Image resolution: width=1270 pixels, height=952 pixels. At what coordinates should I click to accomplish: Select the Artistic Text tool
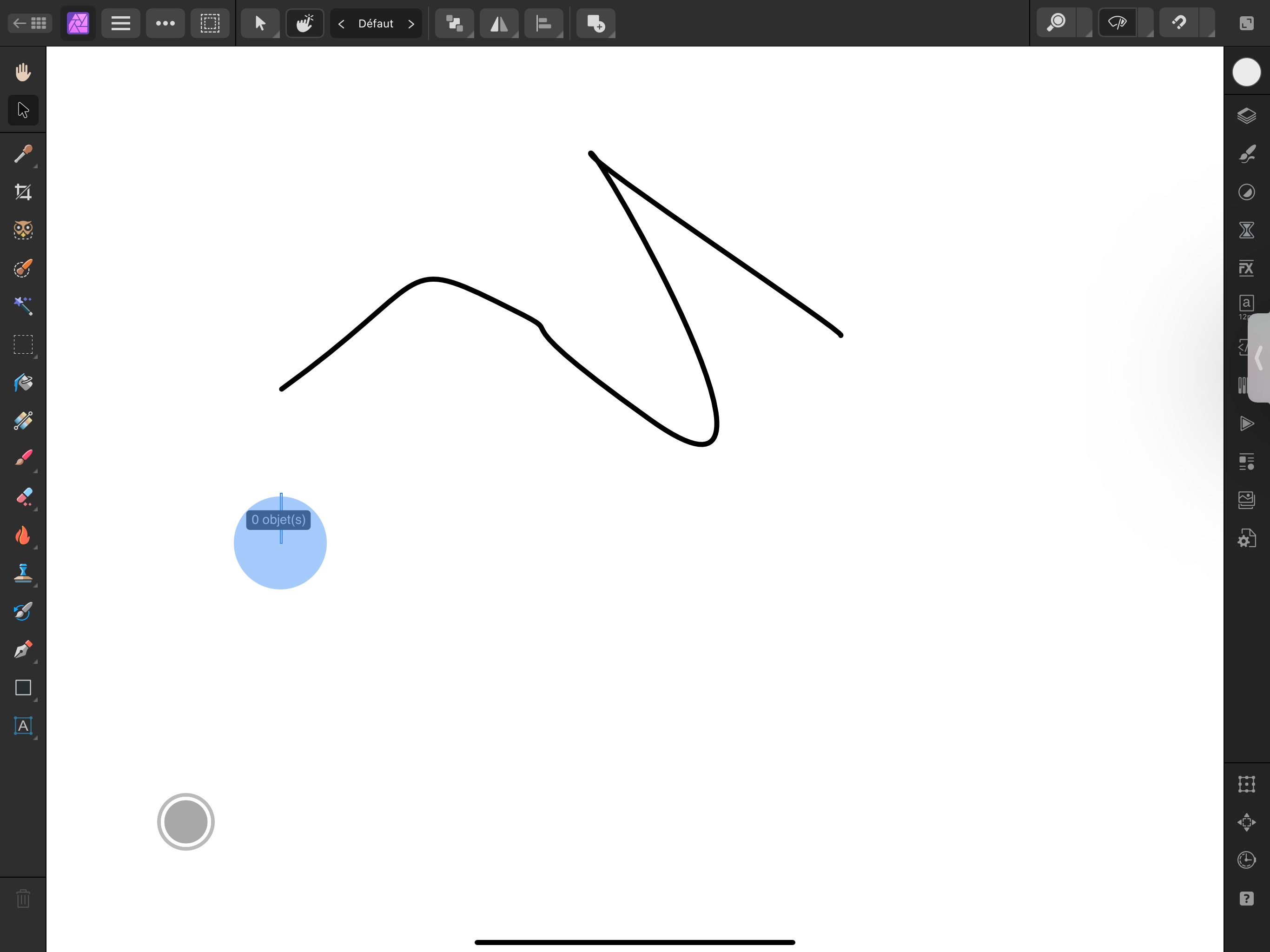[x=23, y=726]
